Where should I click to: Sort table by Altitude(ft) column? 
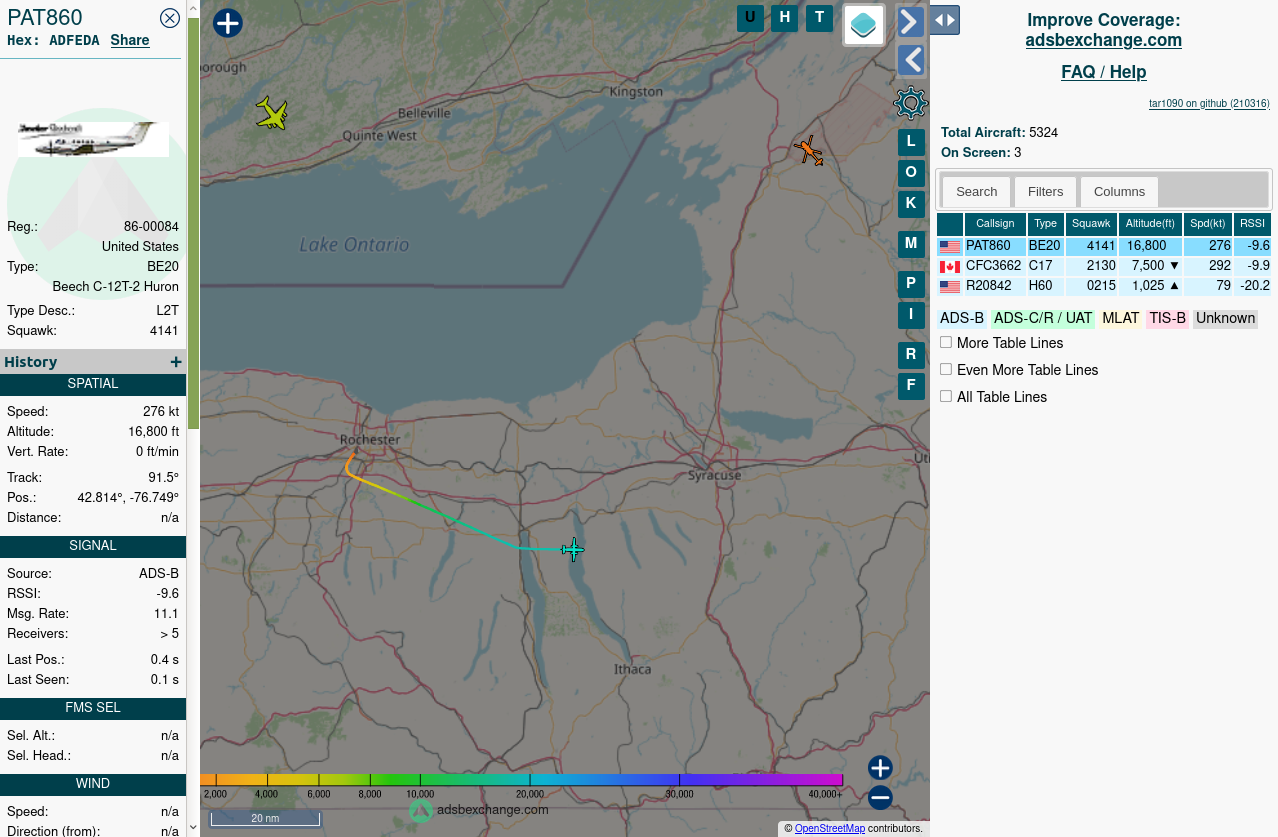[1150, 224]
